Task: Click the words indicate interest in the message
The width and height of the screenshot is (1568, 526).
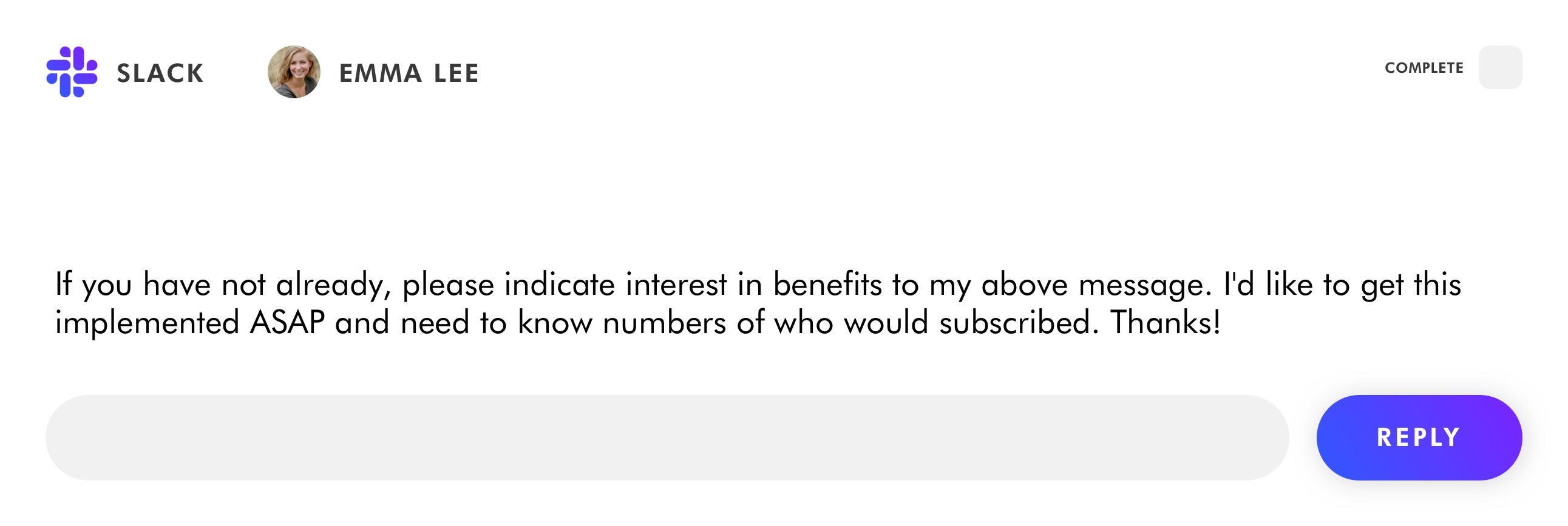Action: coord(616,284)
